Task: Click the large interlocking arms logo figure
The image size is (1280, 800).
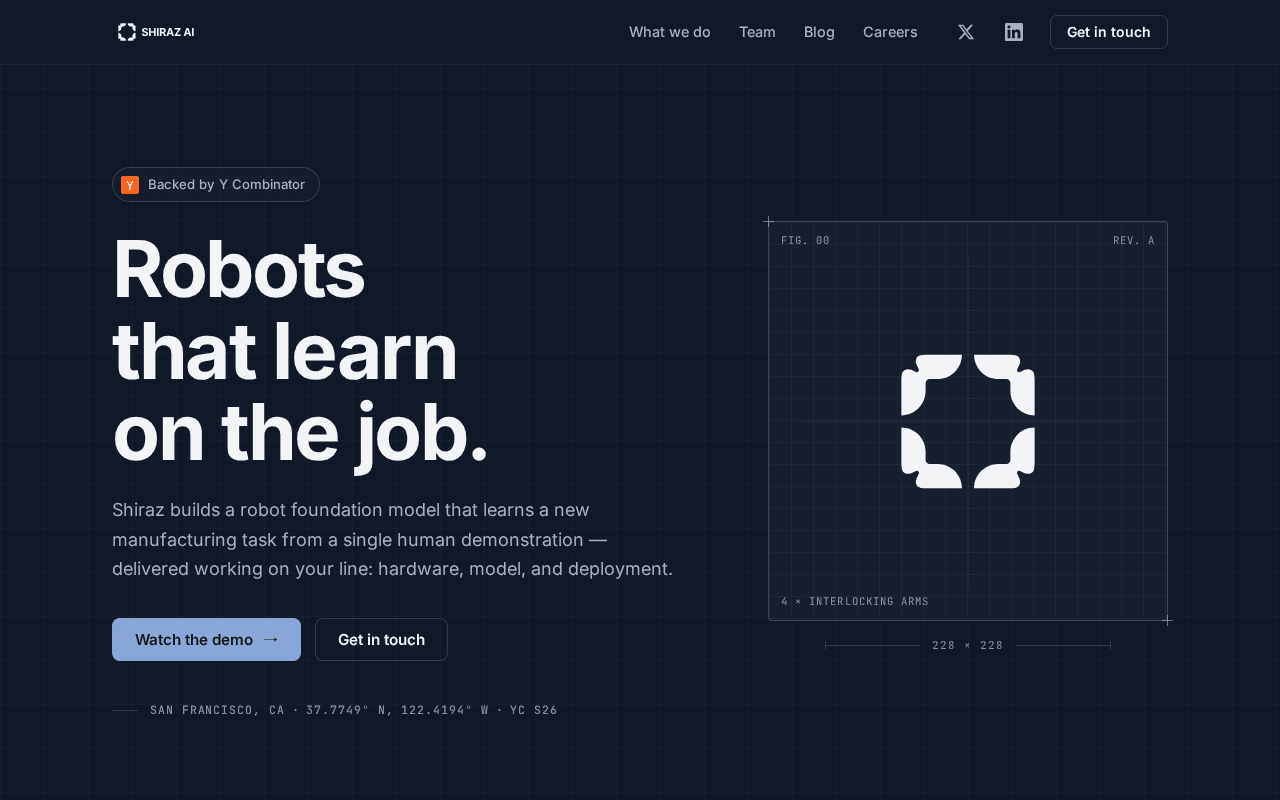Action: 968,421
